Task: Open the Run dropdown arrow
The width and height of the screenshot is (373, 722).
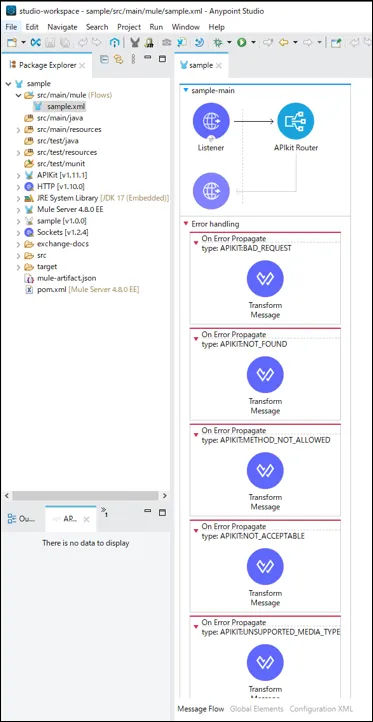Action: click(x=253, y=42)
